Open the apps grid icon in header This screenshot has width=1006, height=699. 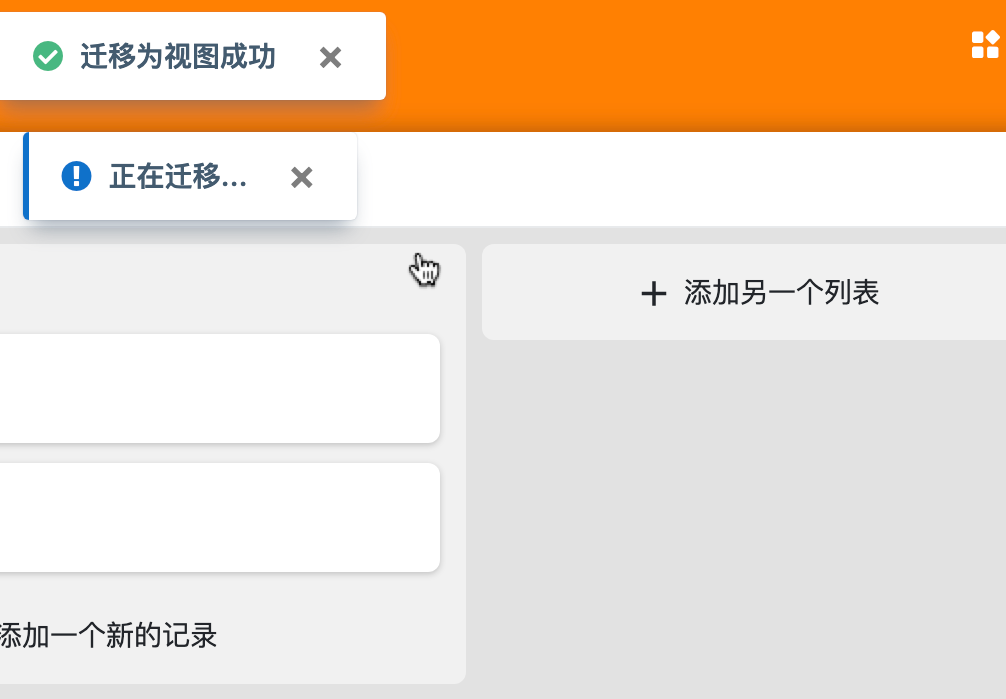coord(985,45)
